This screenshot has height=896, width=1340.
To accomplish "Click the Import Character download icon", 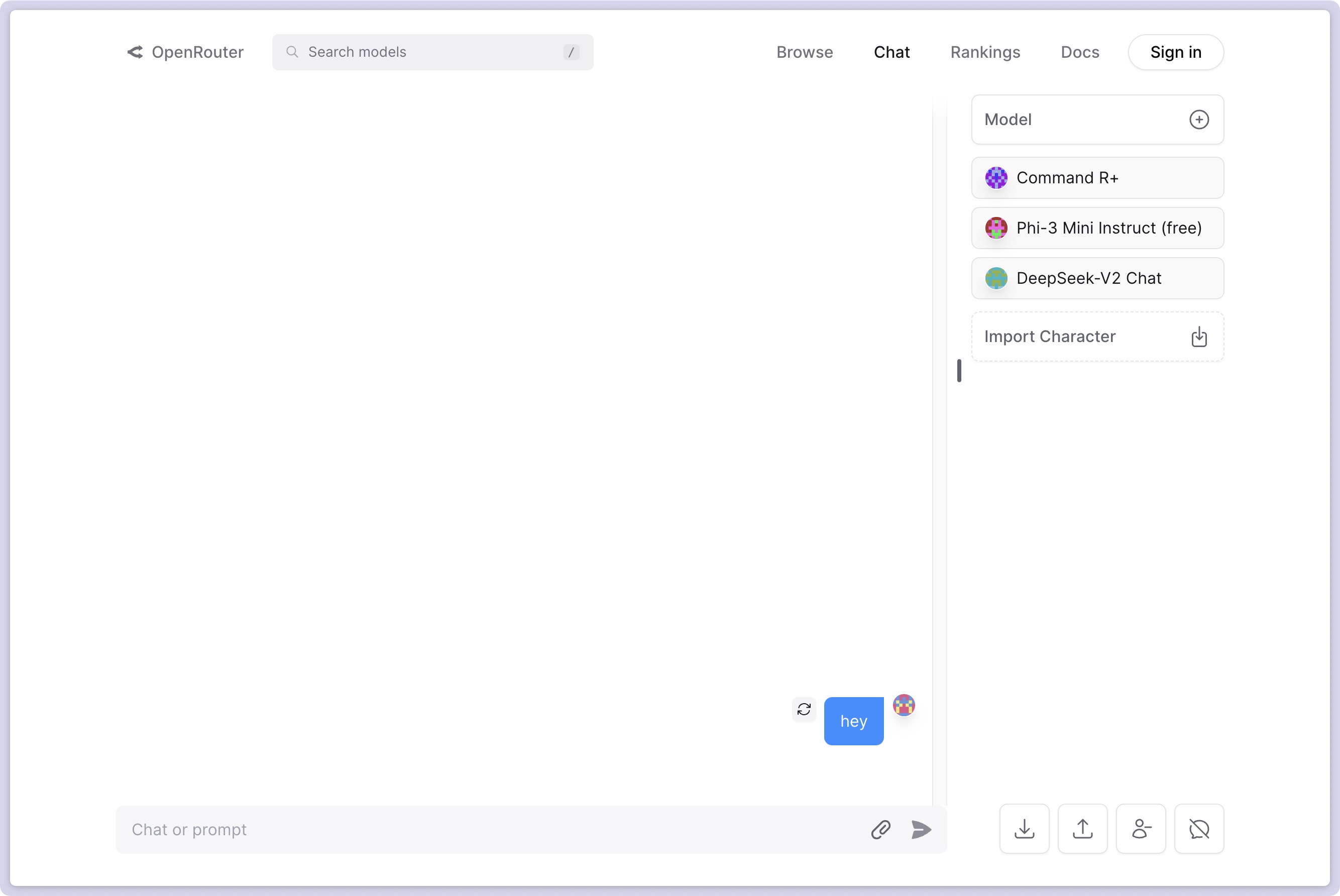I will click(x=1199, y=337).
